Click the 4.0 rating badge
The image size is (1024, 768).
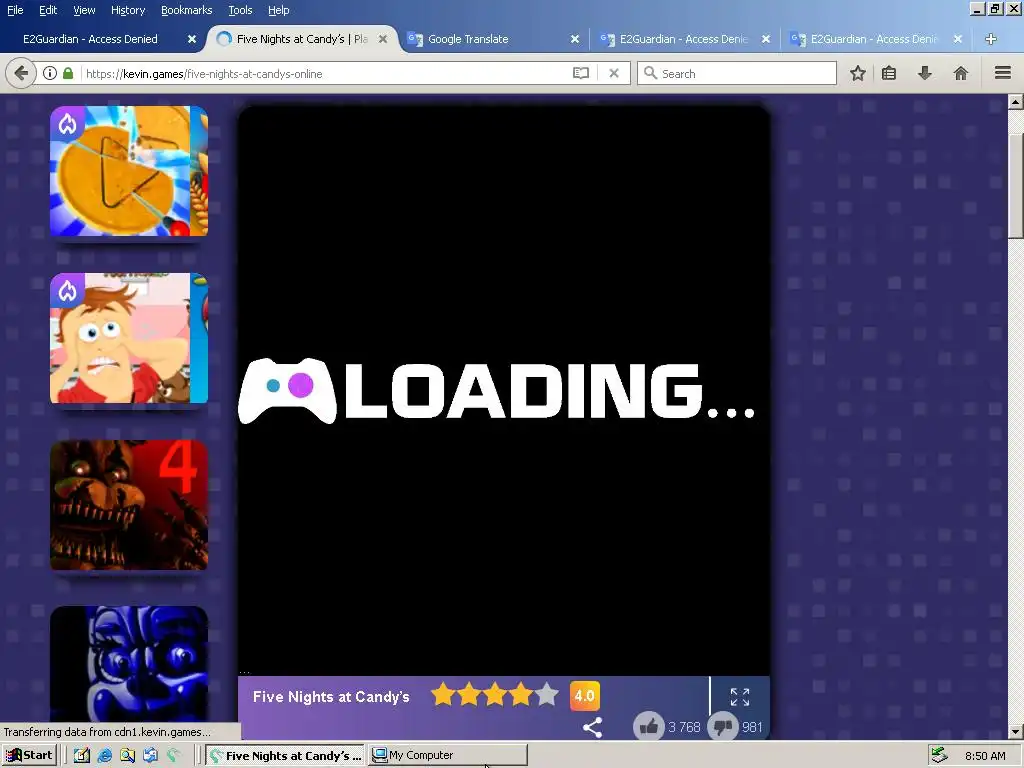[x=584, y=696]
